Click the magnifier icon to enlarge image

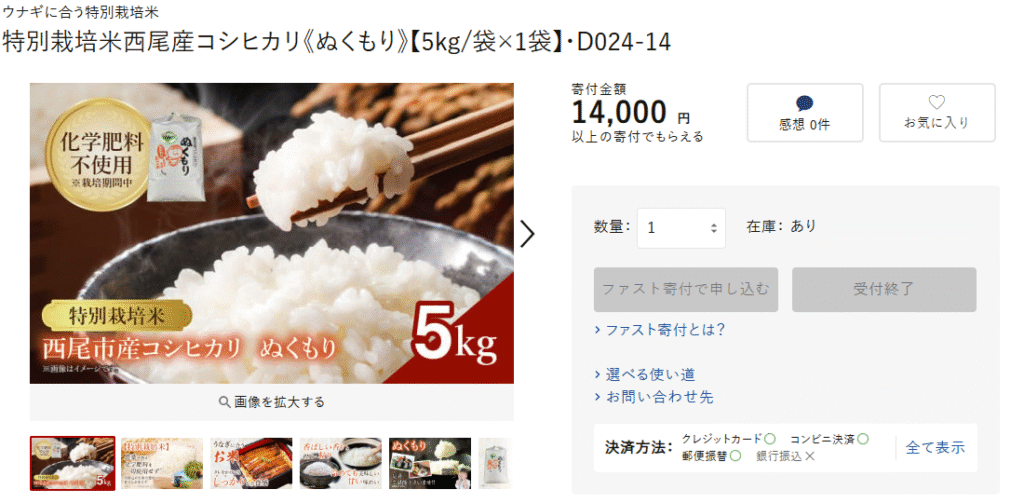tap(224, 402)
